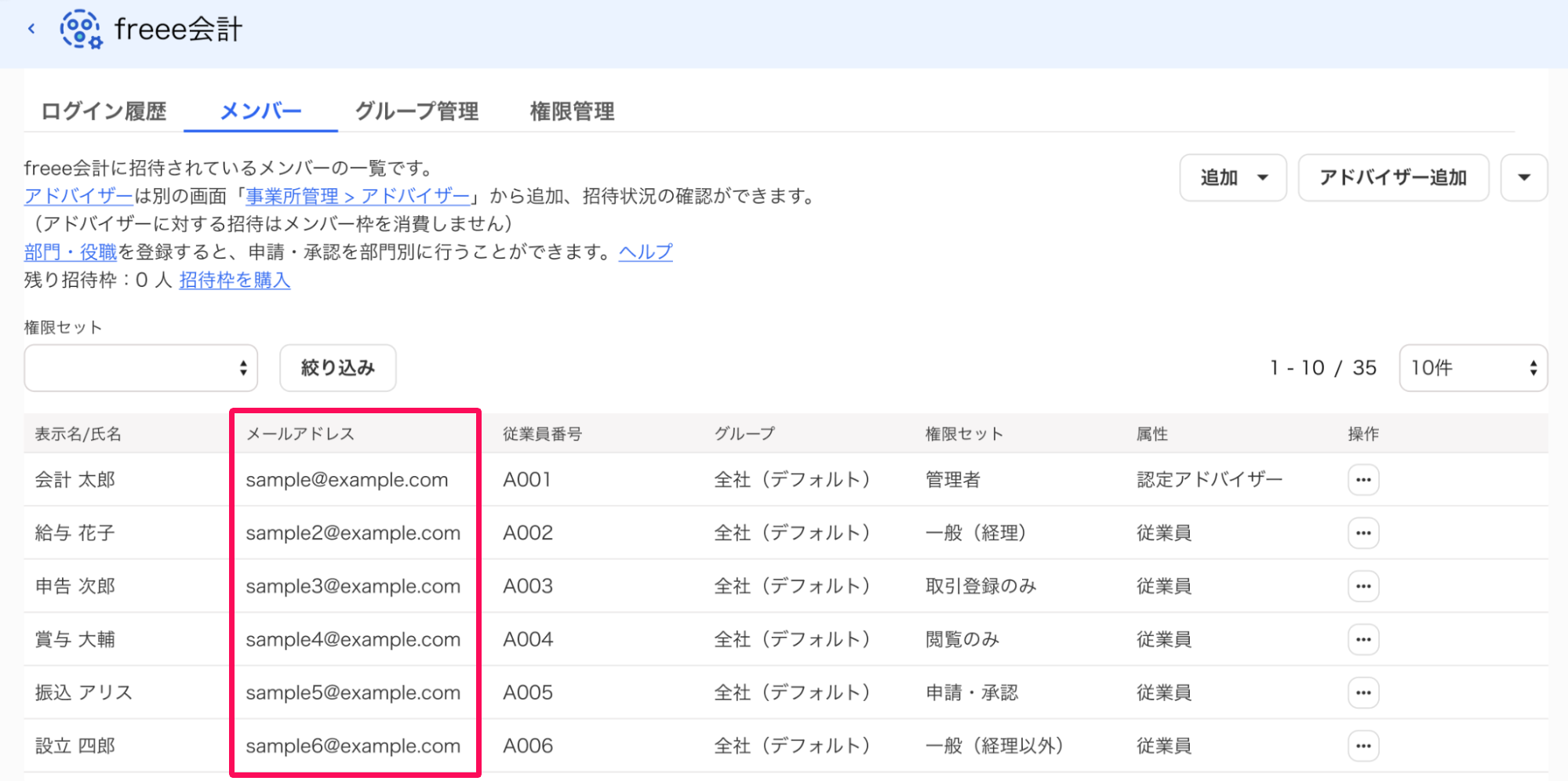Expand the arrow menu next to アドバイザー追加

click(1523, 178)
